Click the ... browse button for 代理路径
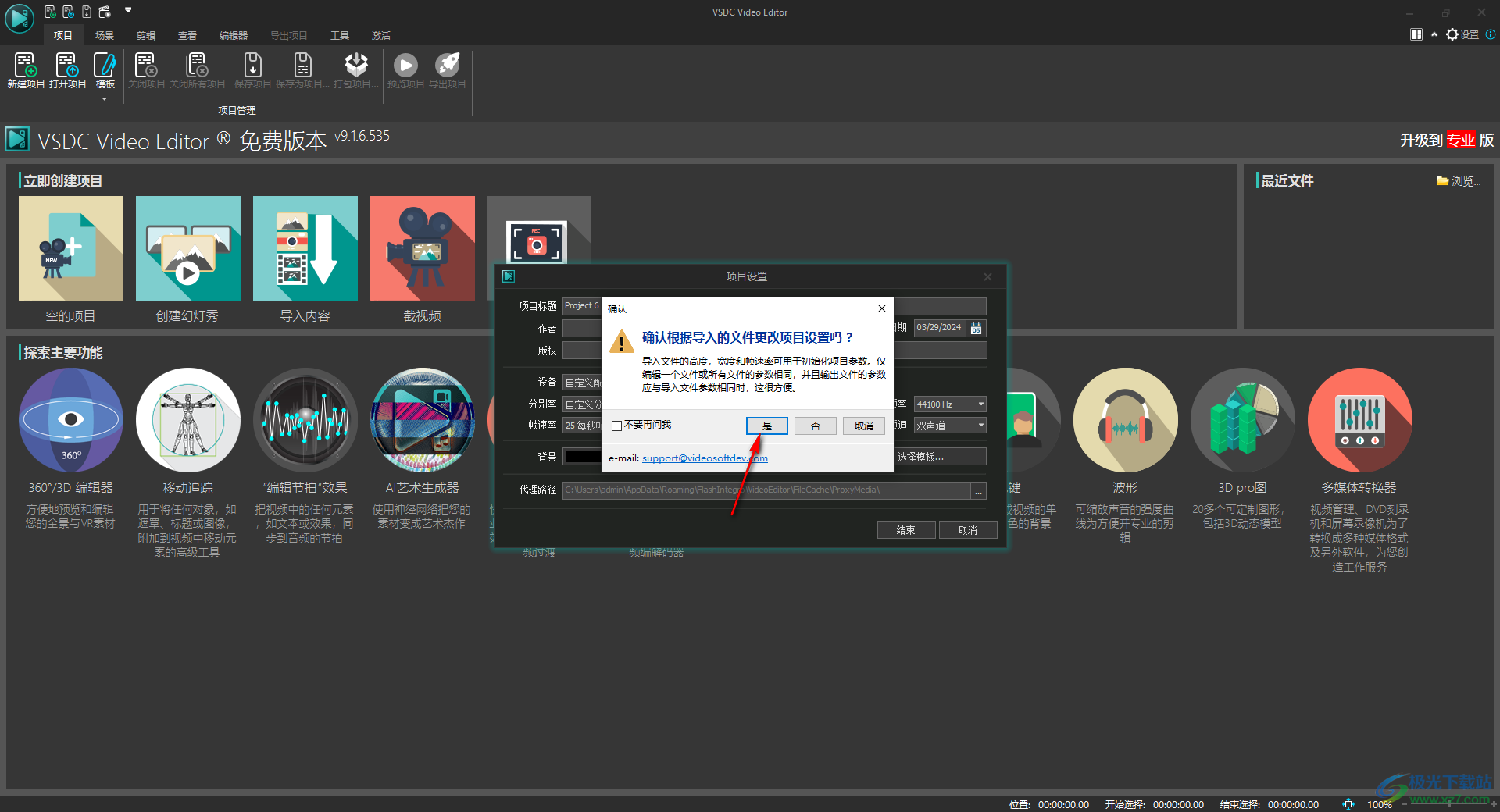This screenshot has height=812, width=1500. click(x=978, y=490)
